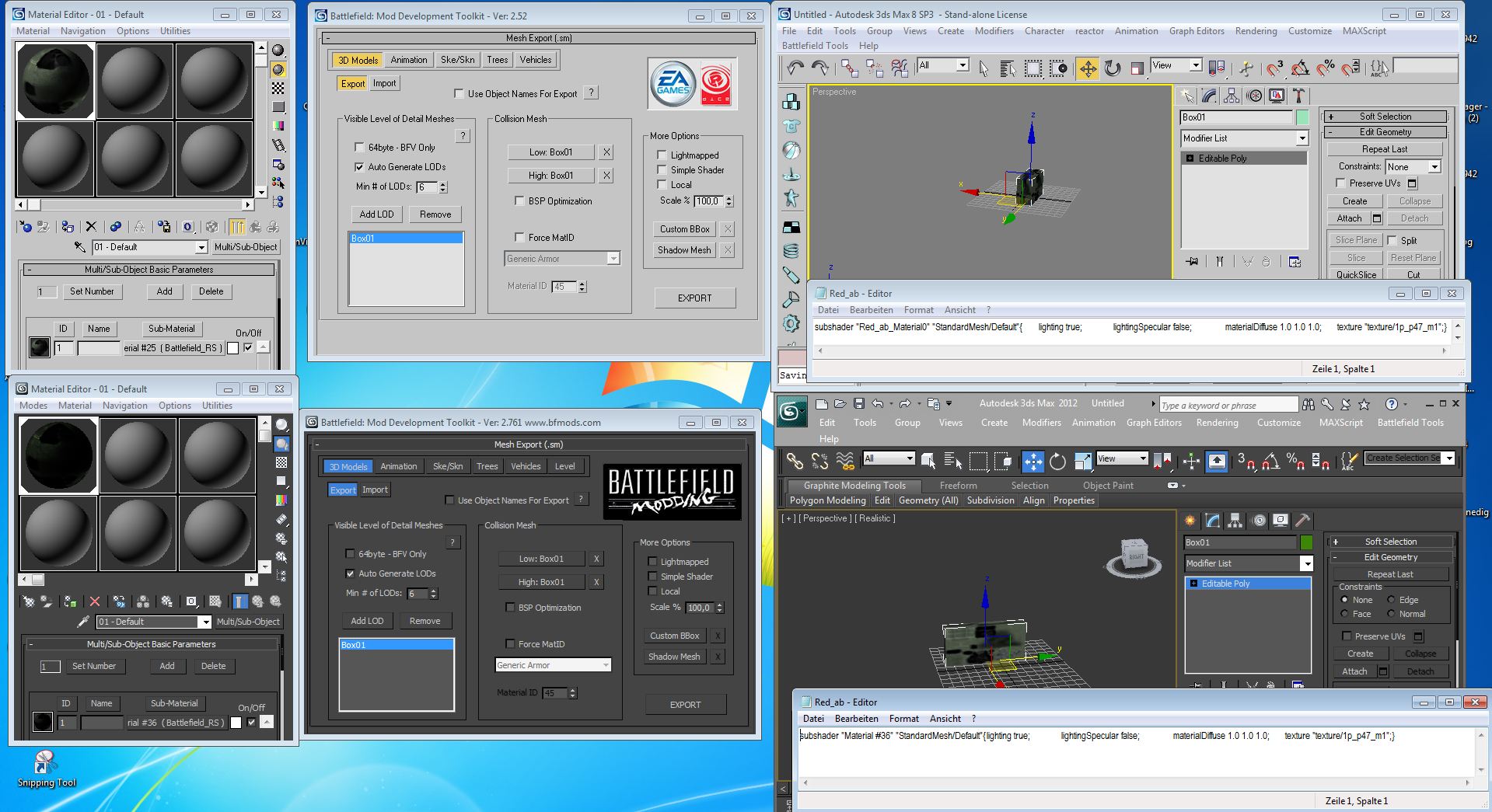Switch to Vehicles tab in toolkit 2.761
This screenshot has height=812, width=1492.
click(x=526, y=466)
